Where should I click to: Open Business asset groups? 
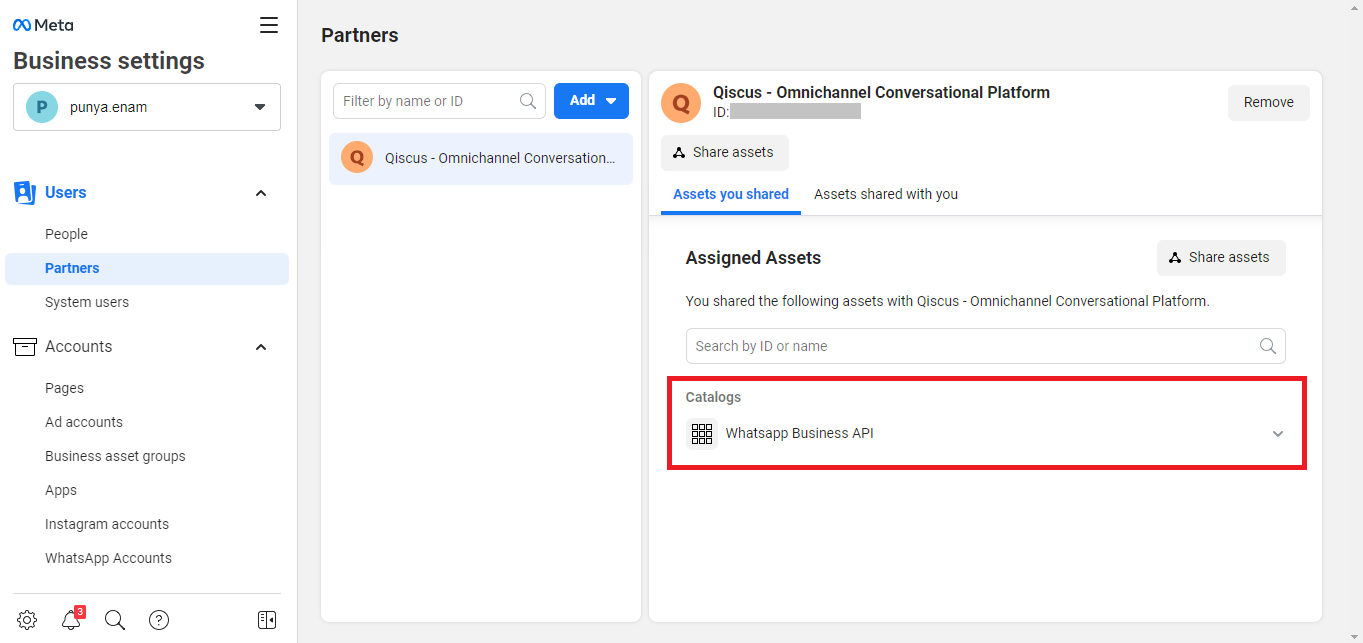[115, 456]
